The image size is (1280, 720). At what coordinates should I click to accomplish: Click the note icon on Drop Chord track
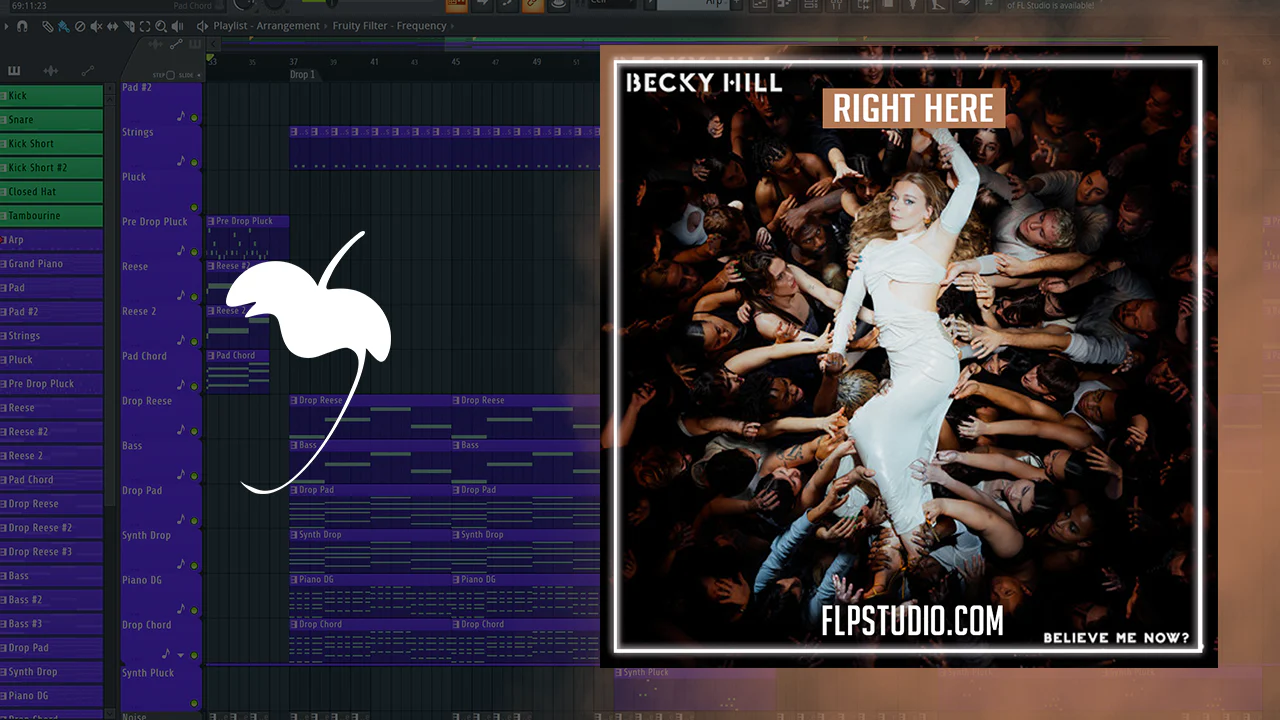(x=167, y=654)
